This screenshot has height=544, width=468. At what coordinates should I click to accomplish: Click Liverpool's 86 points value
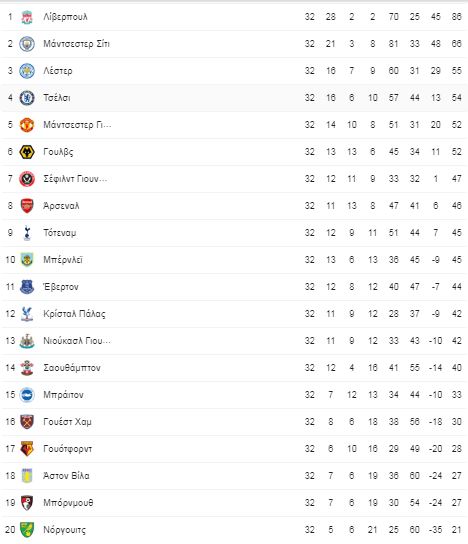tap(457, 17)
